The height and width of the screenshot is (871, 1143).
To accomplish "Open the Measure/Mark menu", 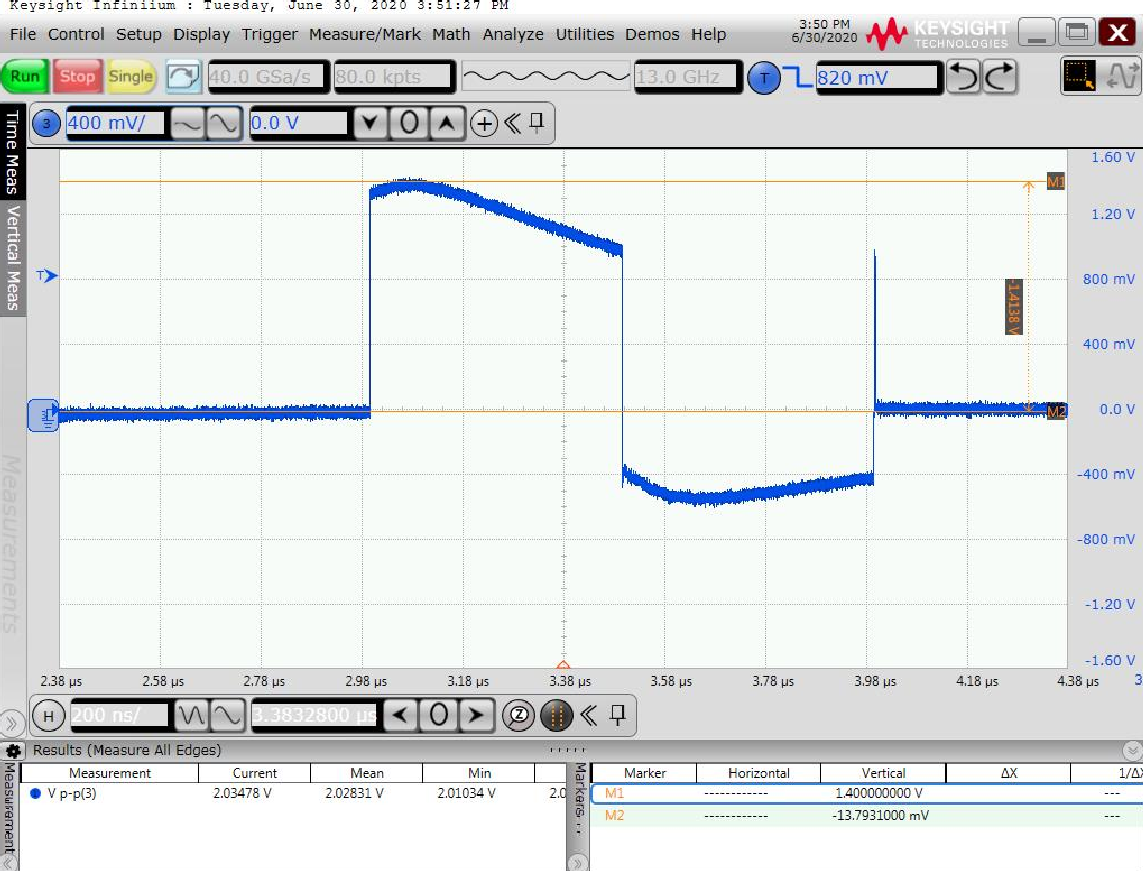I will (x=364, y=34).
